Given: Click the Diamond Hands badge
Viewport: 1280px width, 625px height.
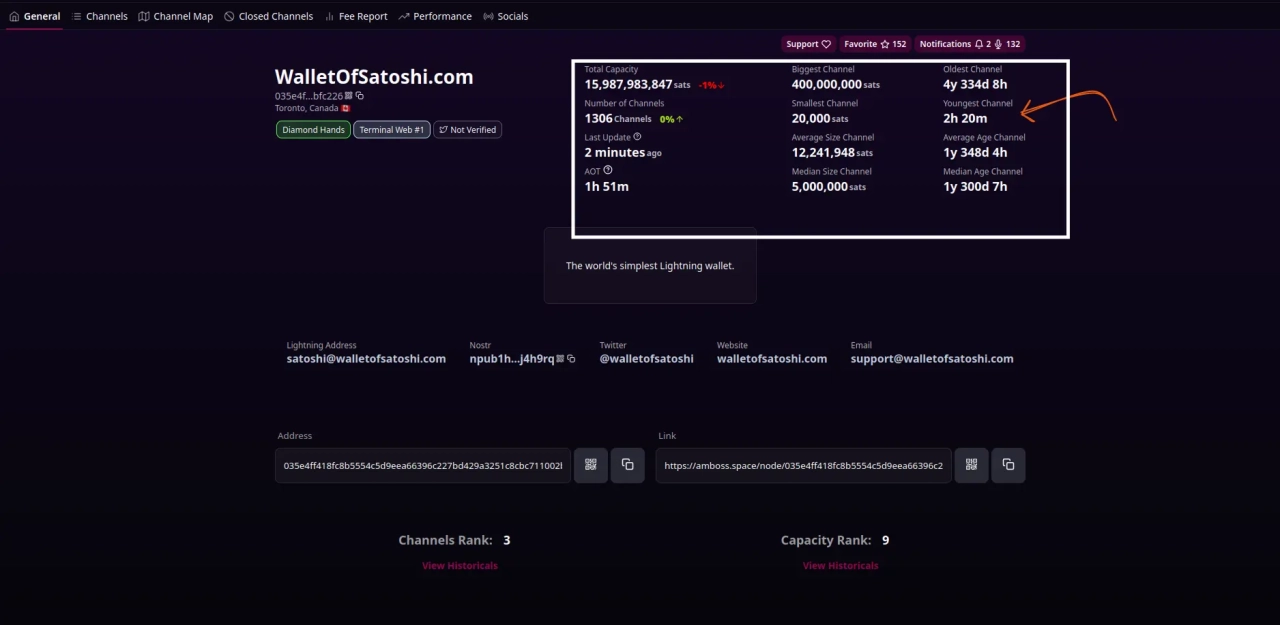Looking at the screenshot, I should coord(313,129).
